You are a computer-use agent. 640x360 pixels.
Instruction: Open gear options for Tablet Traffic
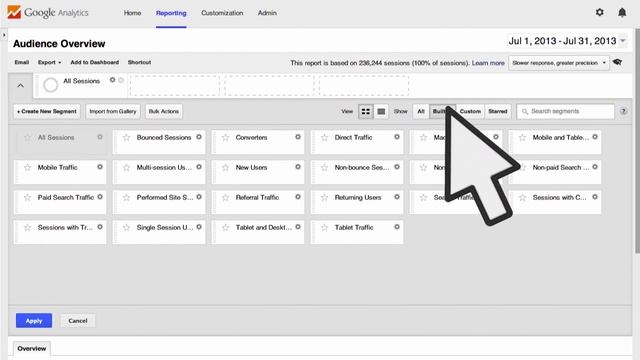(x=397, y=227)
